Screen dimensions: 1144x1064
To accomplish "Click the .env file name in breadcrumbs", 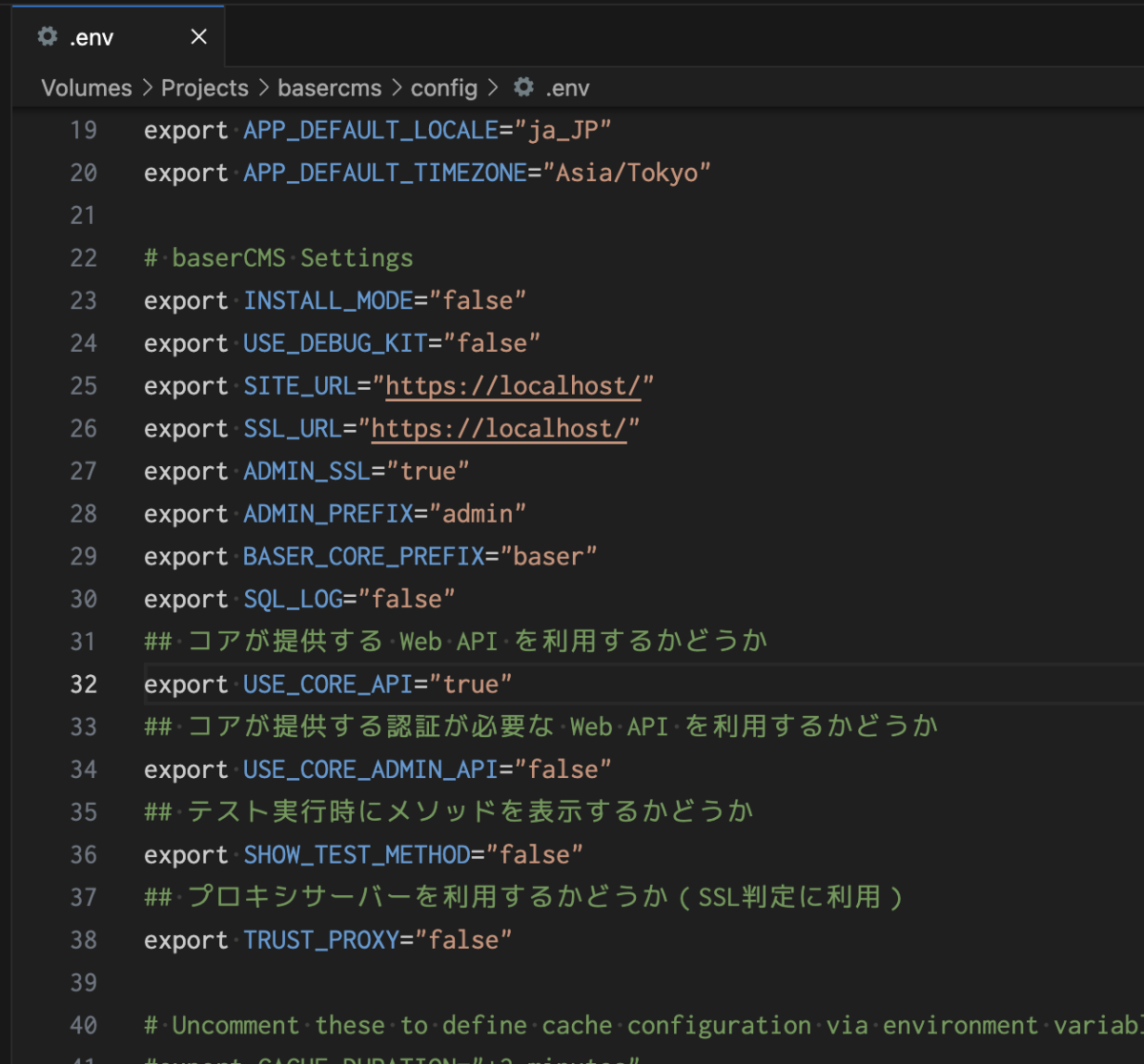I will [x=567, y=89].
